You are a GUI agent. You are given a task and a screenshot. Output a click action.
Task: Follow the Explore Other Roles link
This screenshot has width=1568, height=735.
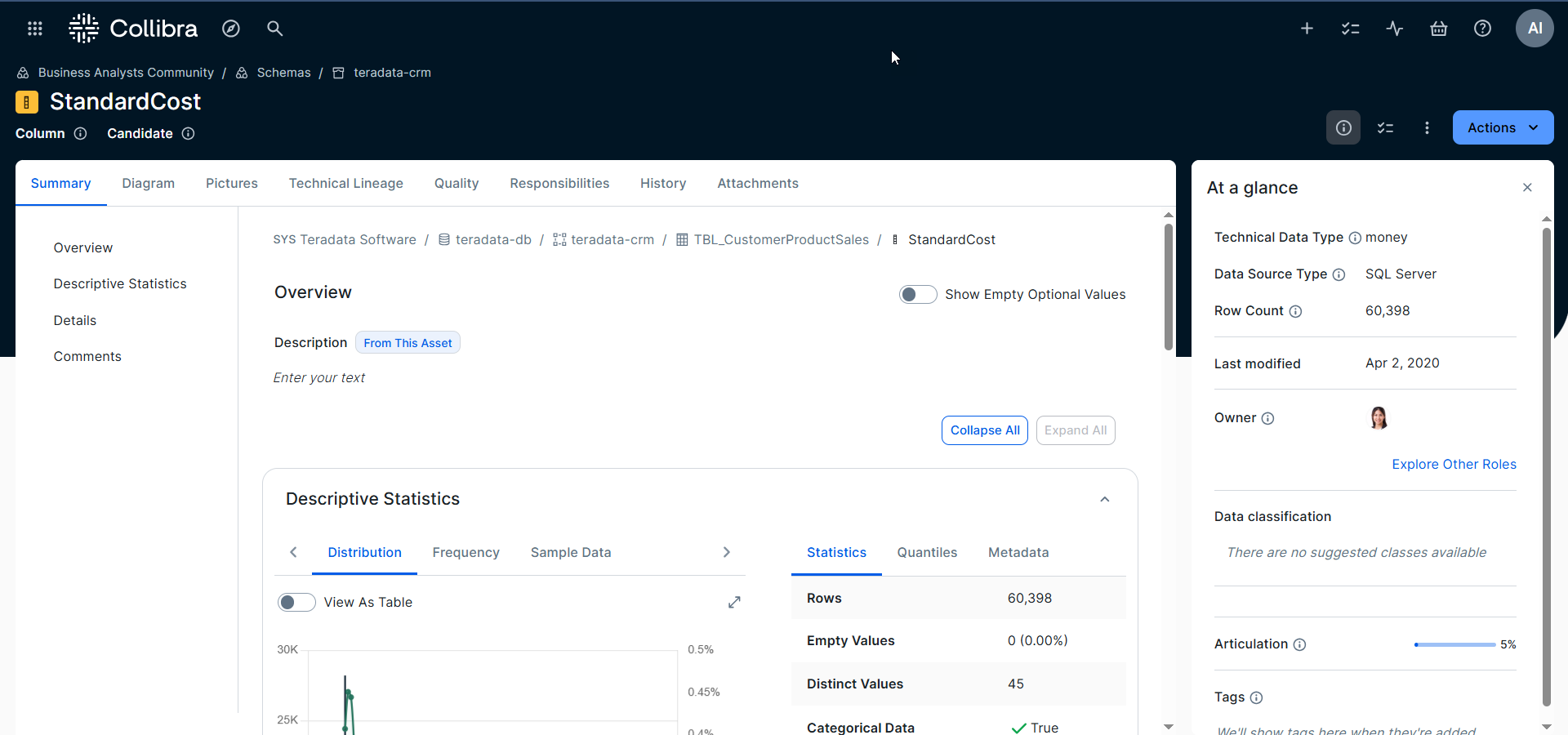tap(1454, 465)
